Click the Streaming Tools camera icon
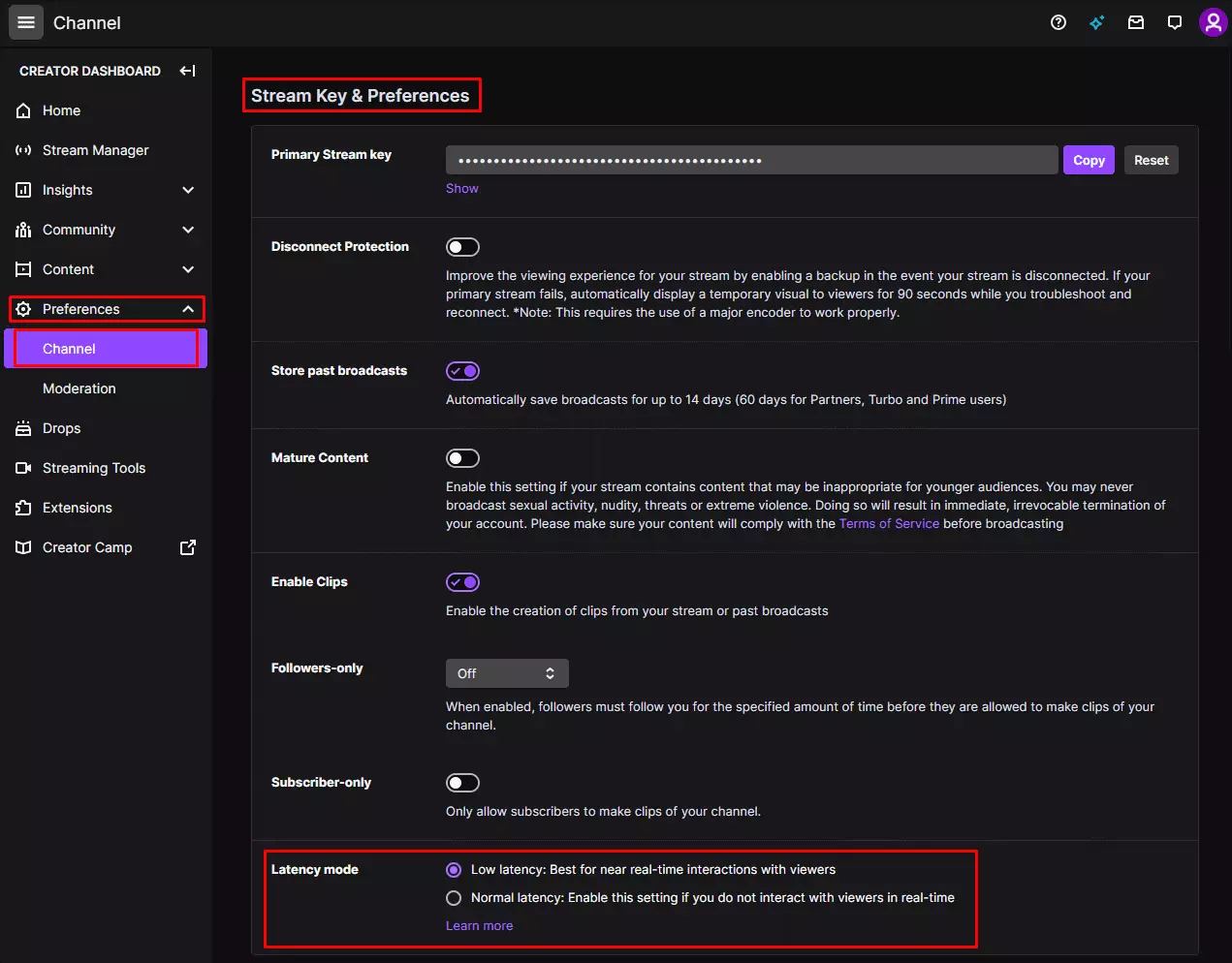Viewport: 1232px width, 963px height. click(23, 468)
